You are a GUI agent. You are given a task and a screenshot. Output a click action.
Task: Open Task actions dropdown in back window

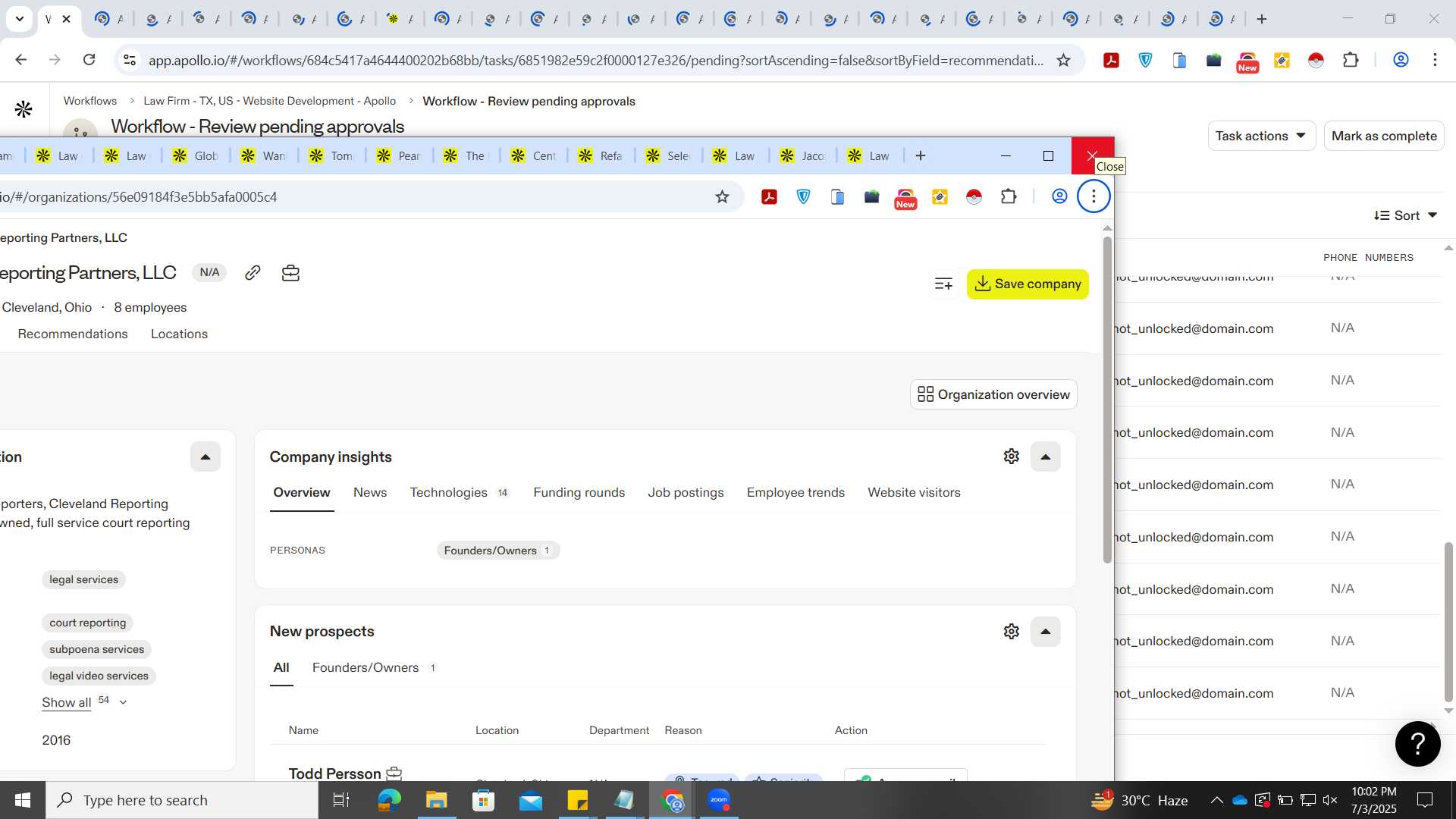click(x=1260, y=136)
